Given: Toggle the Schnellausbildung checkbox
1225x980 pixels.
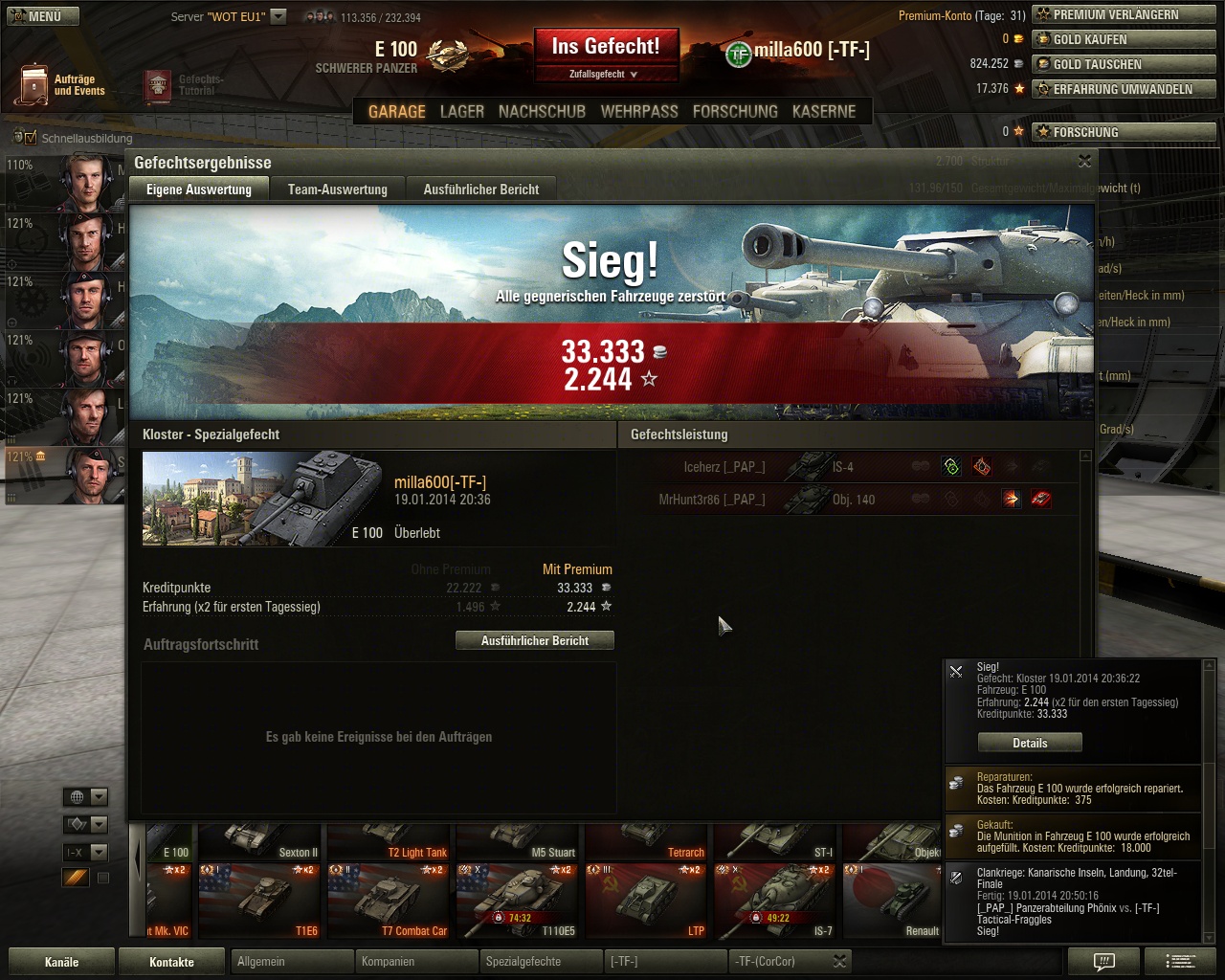Looking at the screenshot, I should [30, 138].
